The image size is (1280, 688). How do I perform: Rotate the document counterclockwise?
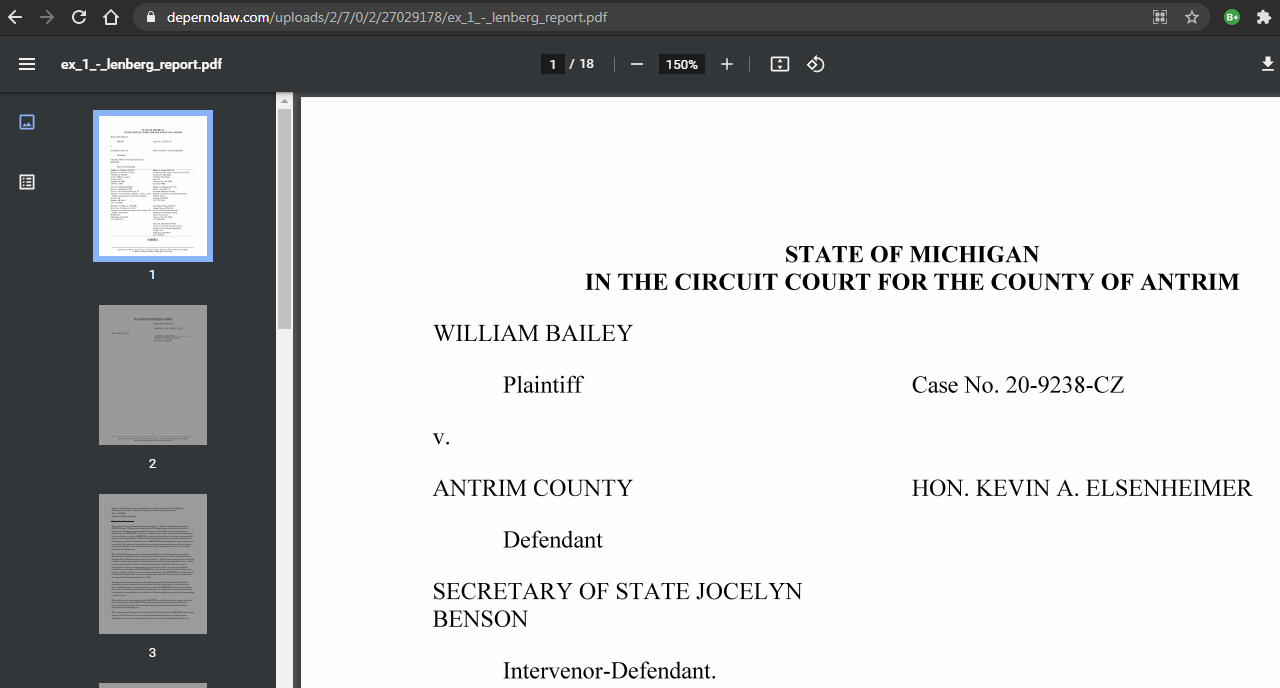(x=816, y=64)
